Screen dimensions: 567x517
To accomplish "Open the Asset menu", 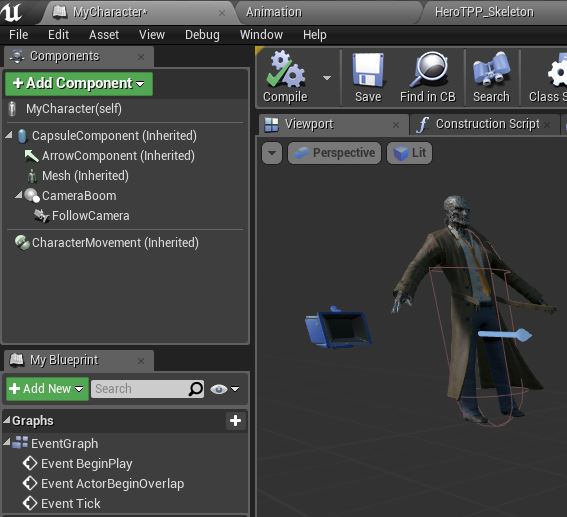I will click(104, 35).
